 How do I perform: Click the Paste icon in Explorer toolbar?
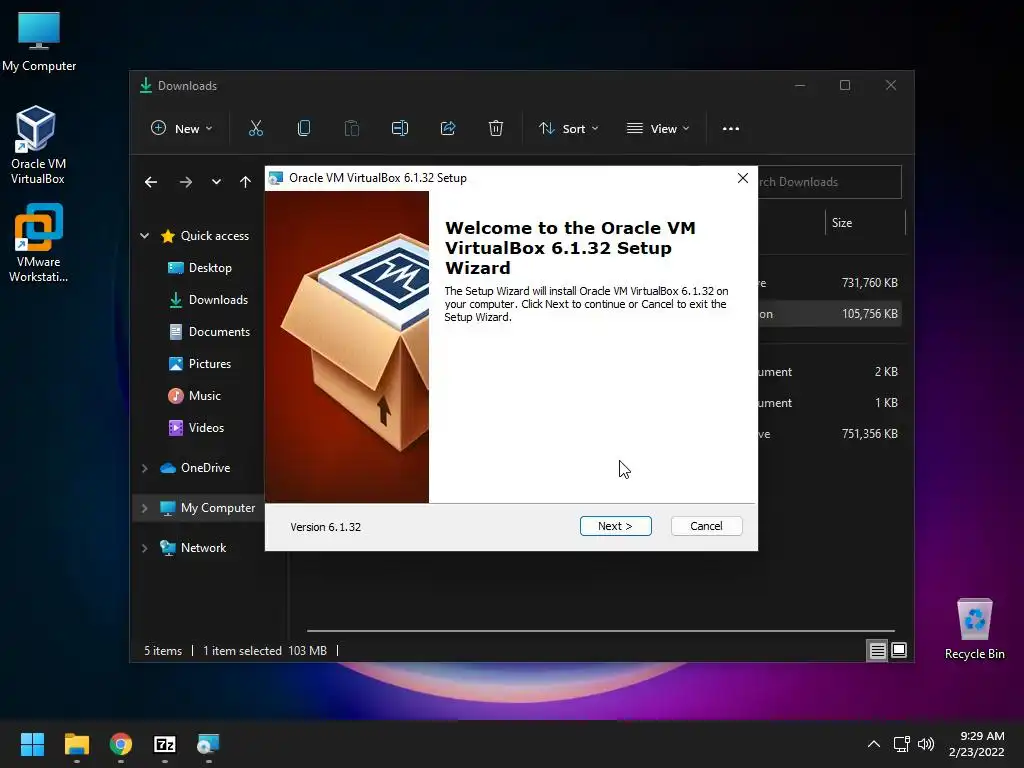pyautogui.click(x=351, y=129)
